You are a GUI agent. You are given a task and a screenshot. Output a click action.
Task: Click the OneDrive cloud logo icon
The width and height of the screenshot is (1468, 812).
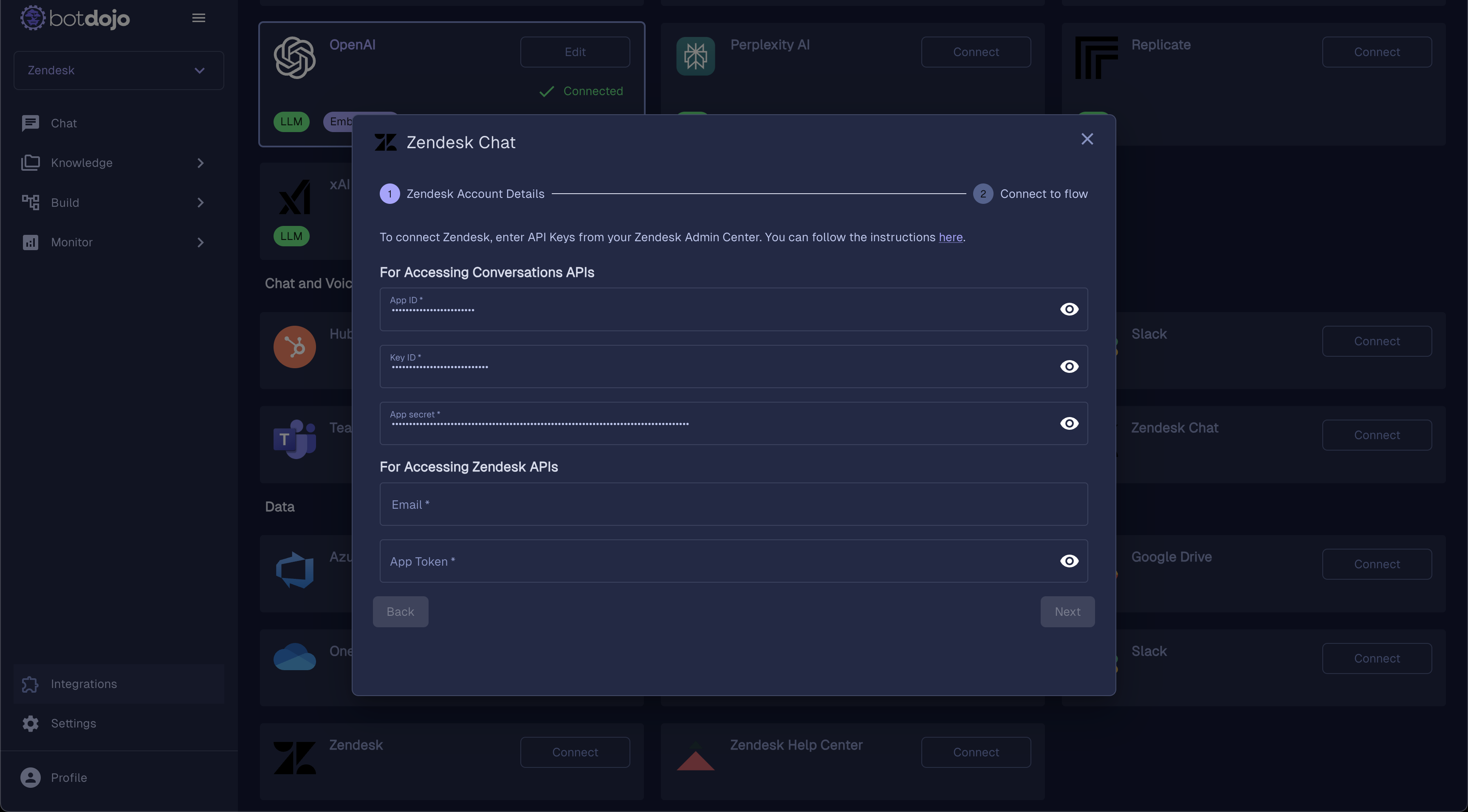click(294, 657)
